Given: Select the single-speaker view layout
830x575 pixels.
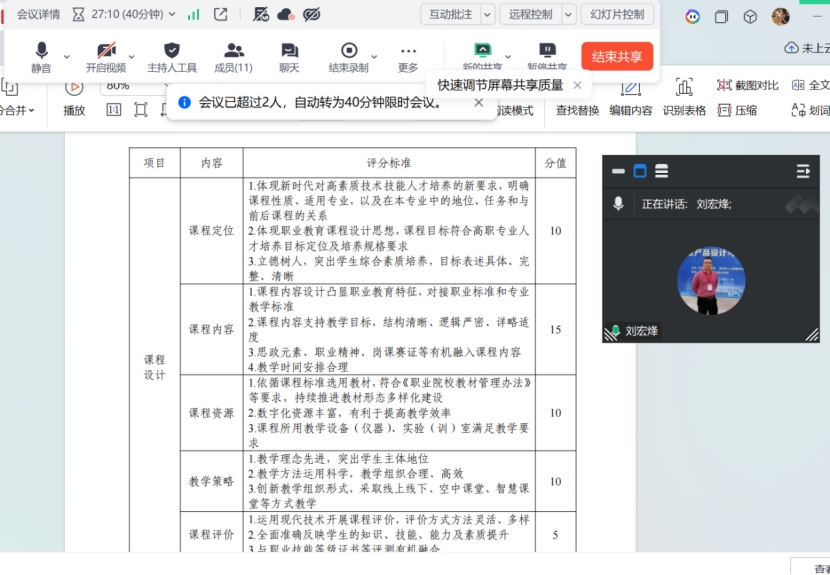Looking at the screenshot, I should click(x=640, y=171).
